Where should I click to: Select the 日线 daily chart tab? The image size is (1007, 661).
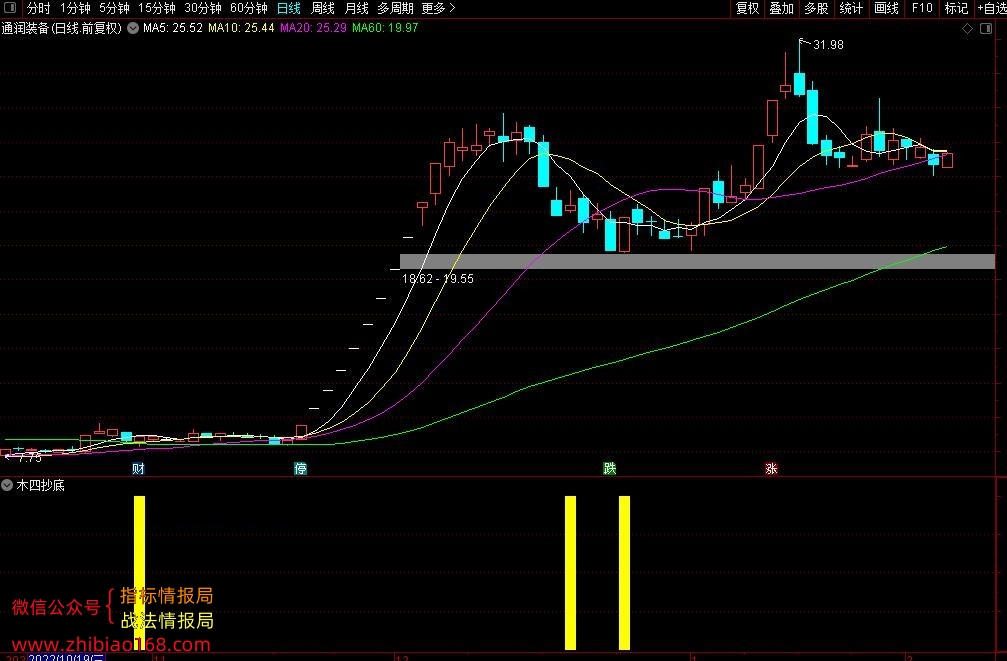point(289,8)
